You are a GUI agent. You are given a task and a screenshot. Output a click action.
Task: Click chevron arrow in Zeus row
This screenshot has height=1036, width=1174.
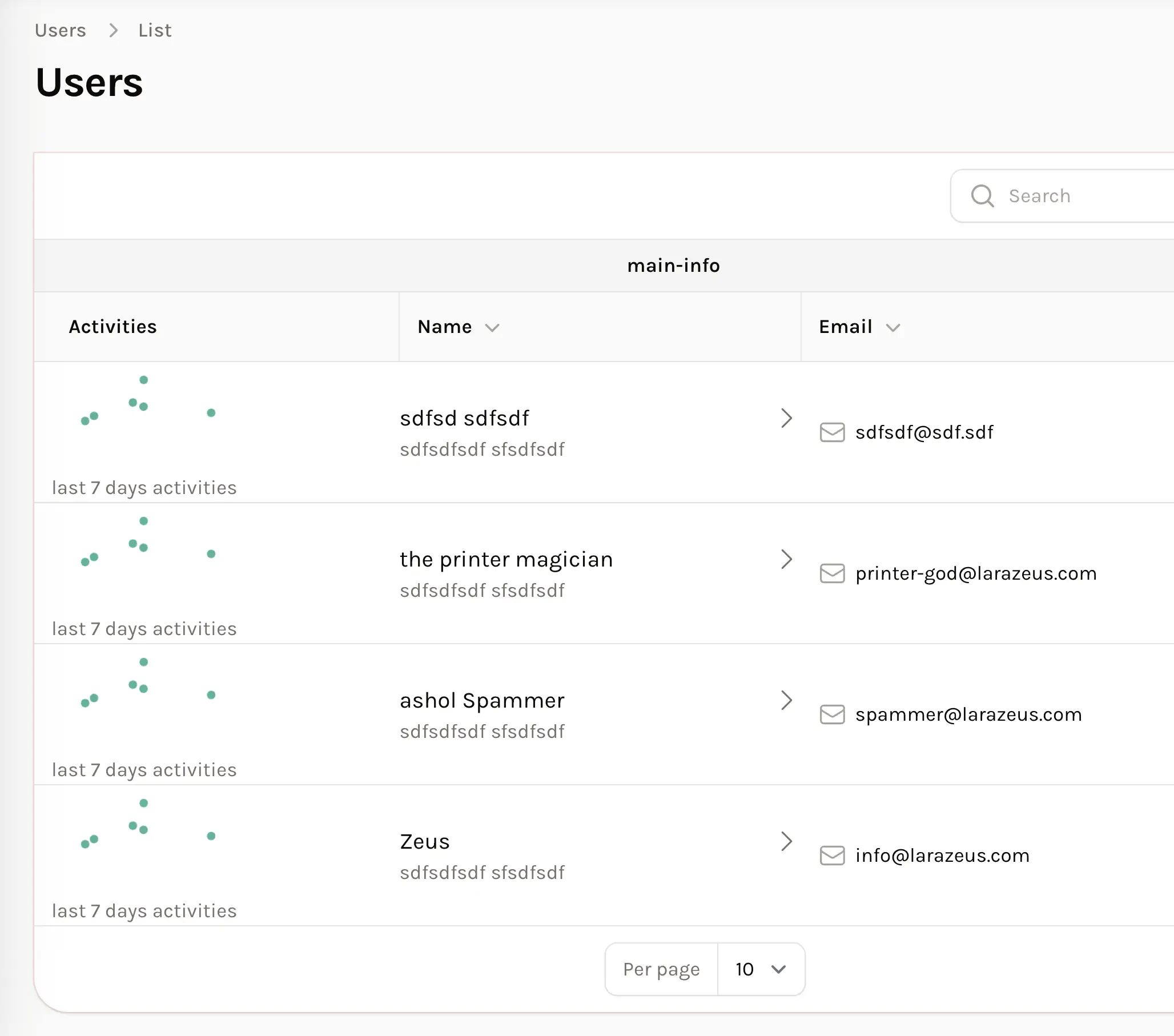(x=786, y=841)
